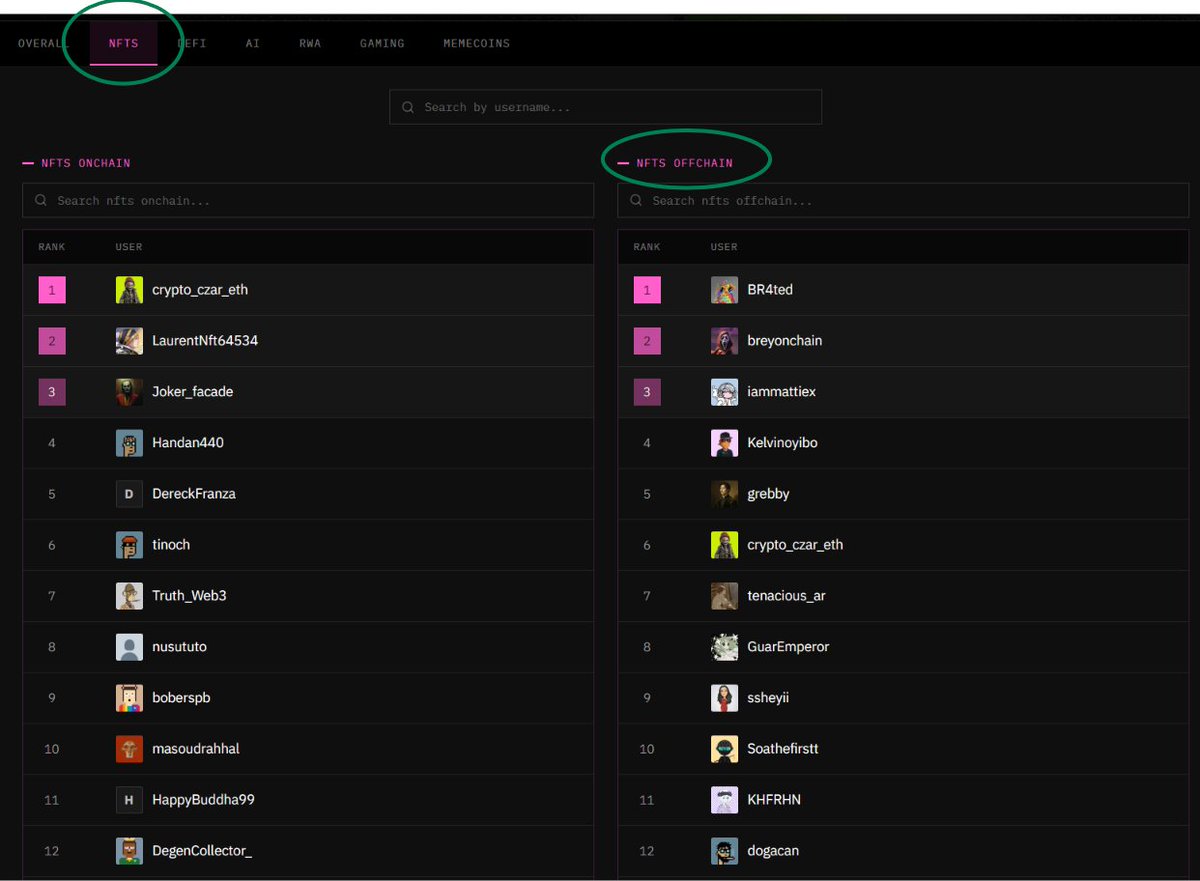Click grebby avatar
The image size is (1200, 881).
tap(724, 494)
